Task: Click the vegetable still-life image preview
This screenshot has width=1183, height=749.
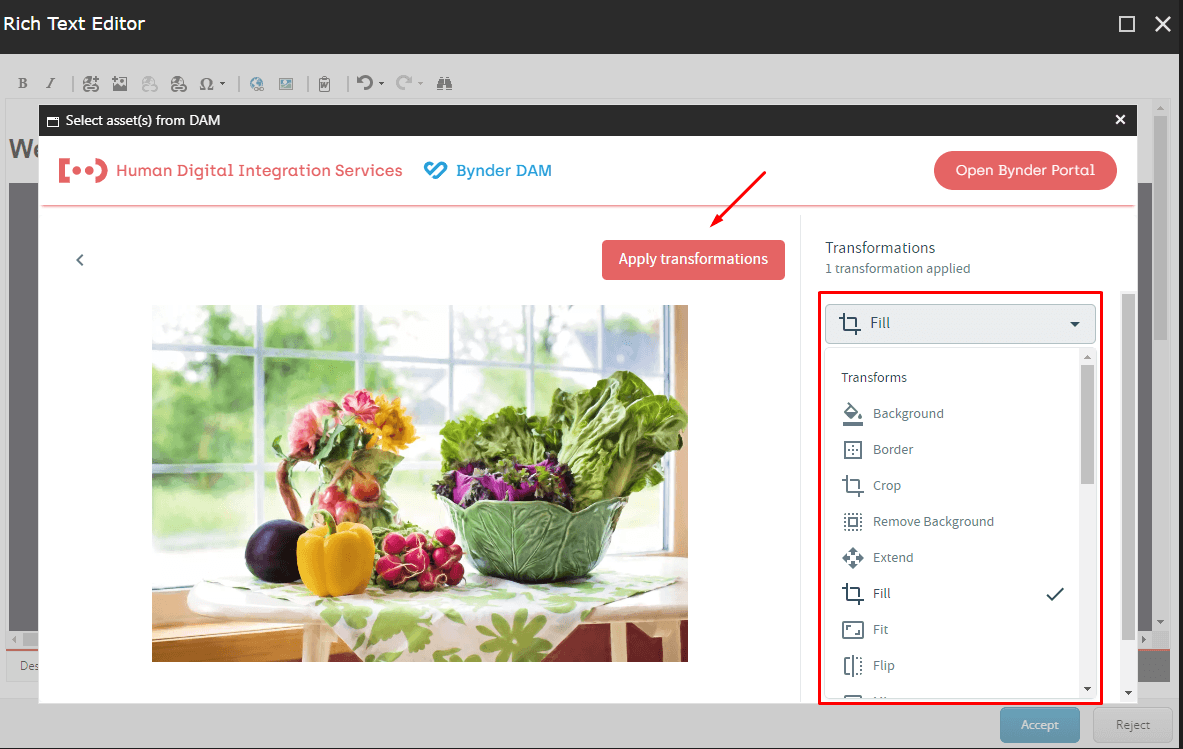Action: point(420,483)
